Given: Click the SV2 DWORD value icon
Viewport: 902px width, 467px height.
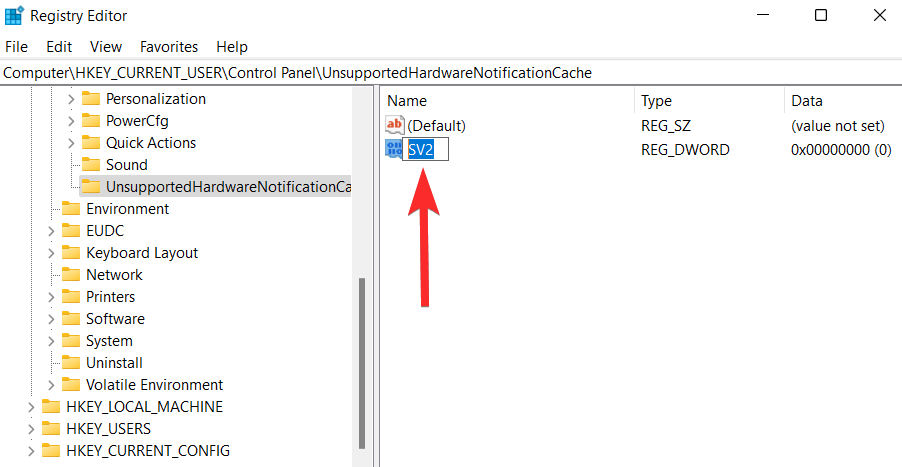Looking at the screenshot, I should (x=394, y=150).
